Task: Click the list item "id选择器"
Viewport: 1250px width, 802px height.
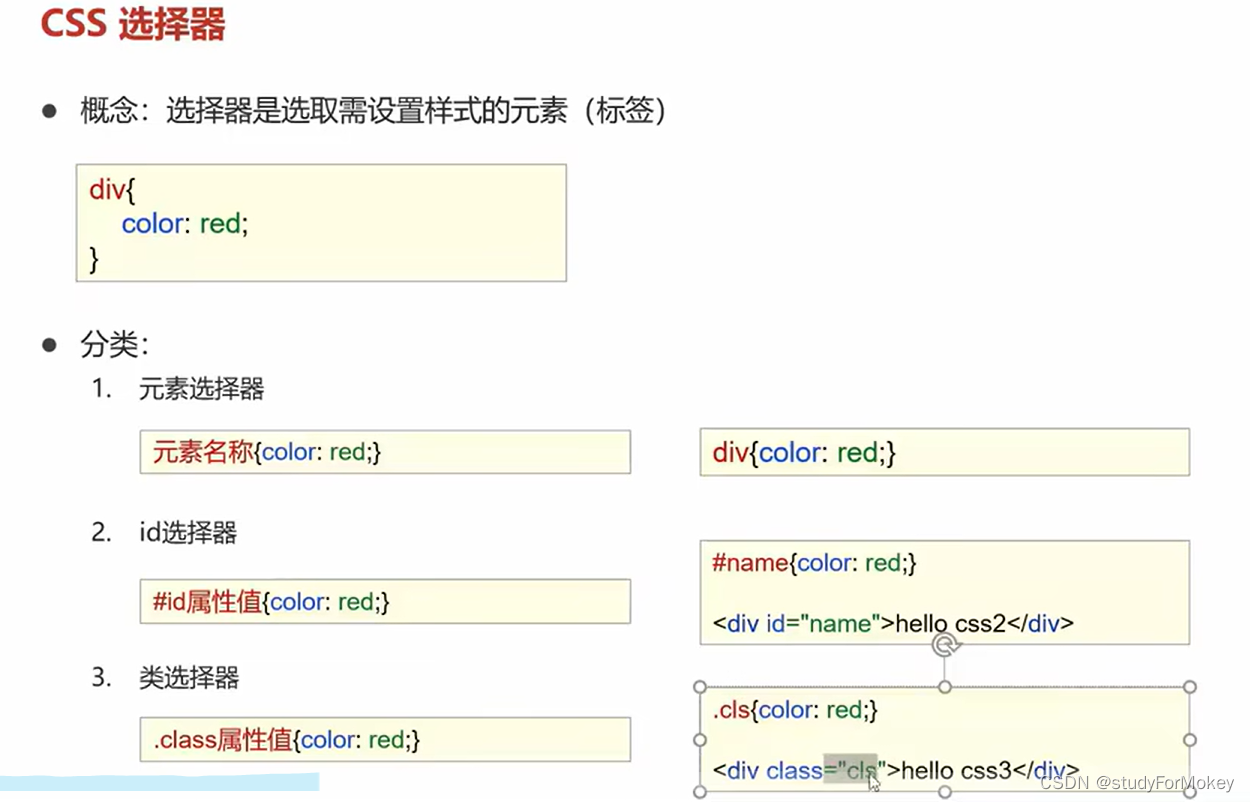Action: point(186,533)
